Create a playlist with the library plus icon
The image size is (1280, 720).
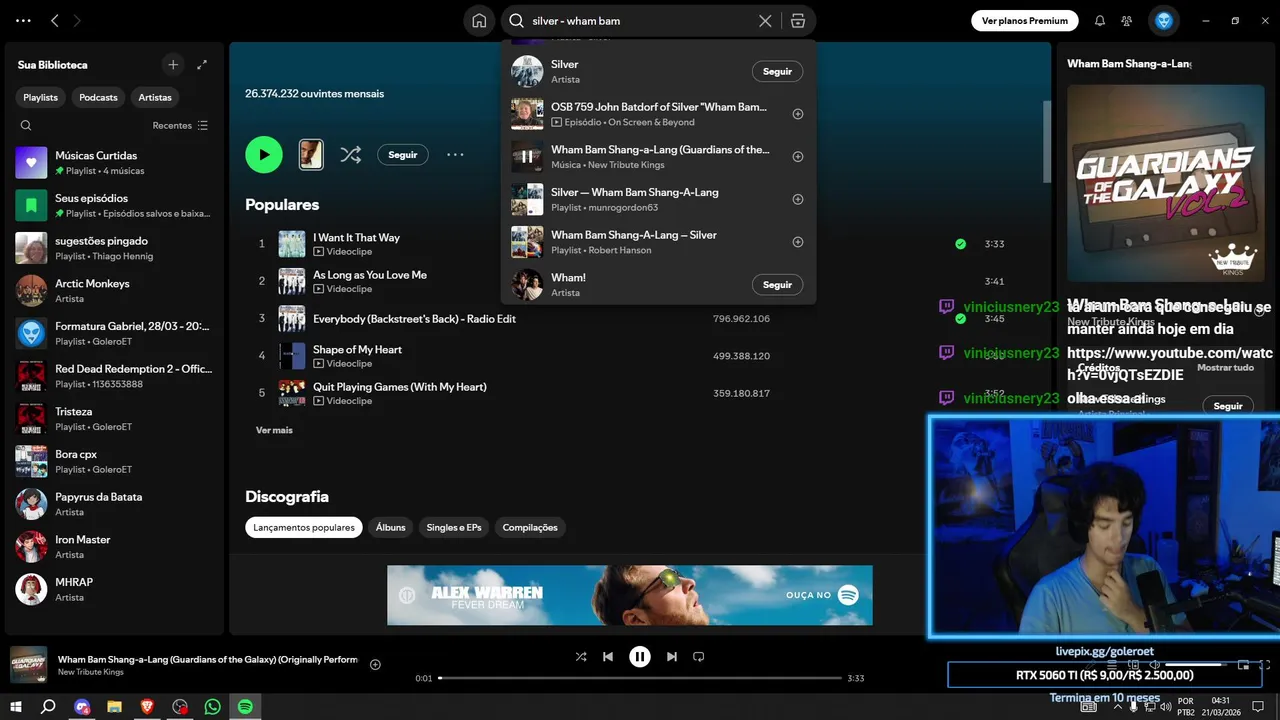click(173, 64)
